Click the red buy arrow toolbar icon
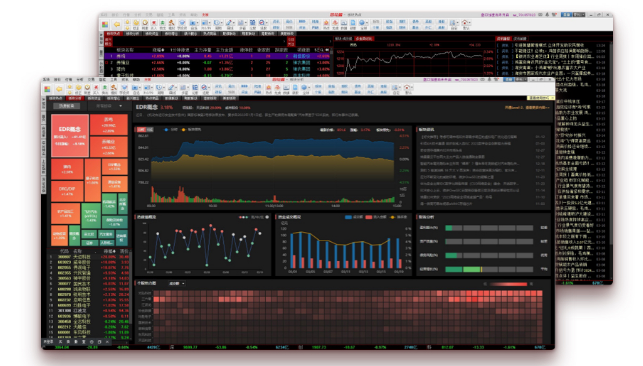Viewport: 643px width, 366px height. tap(96, 88)
